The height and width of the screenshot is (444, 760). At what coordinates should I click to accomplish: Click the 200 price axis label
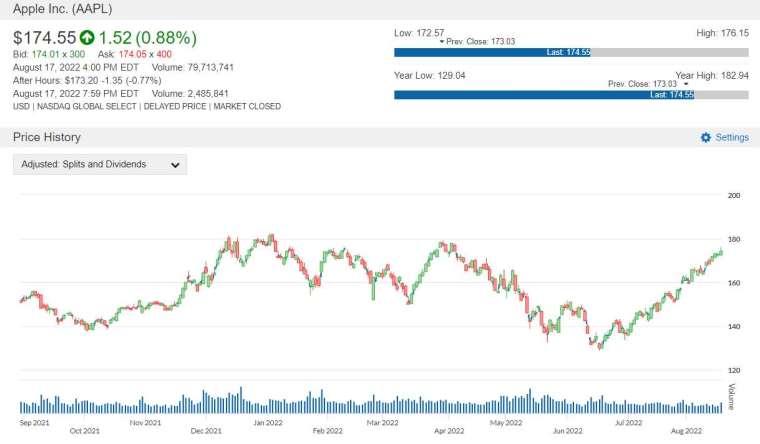[x=734, y=195]
